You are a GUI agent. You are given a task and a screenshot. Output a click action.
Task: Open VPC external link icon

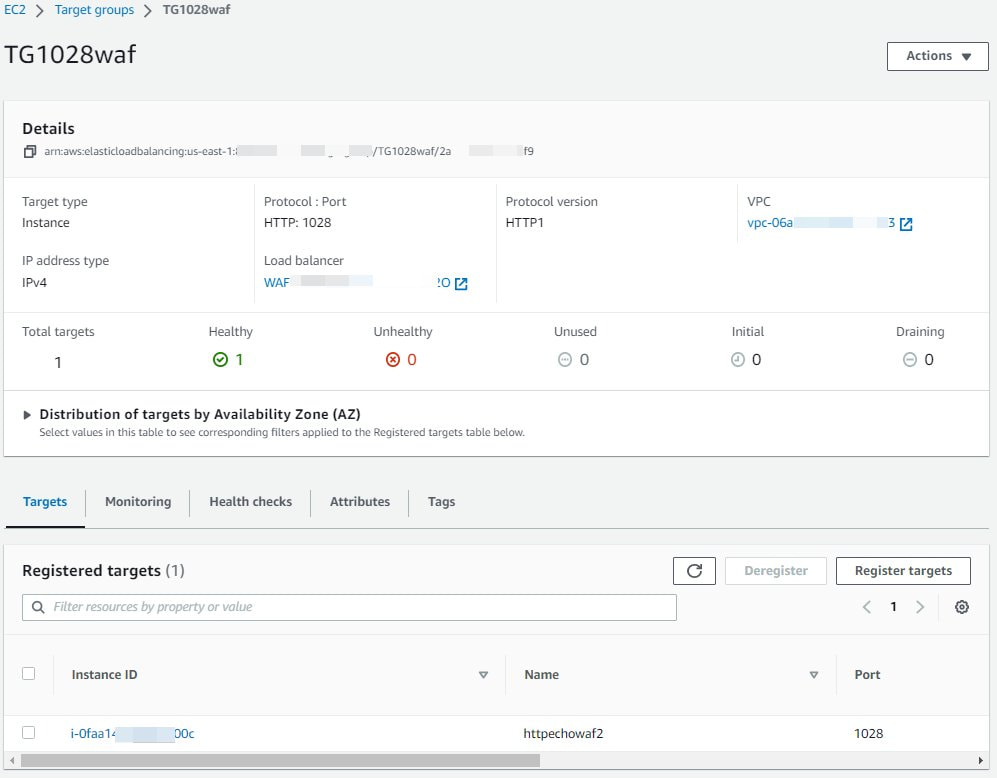point(906,224)
